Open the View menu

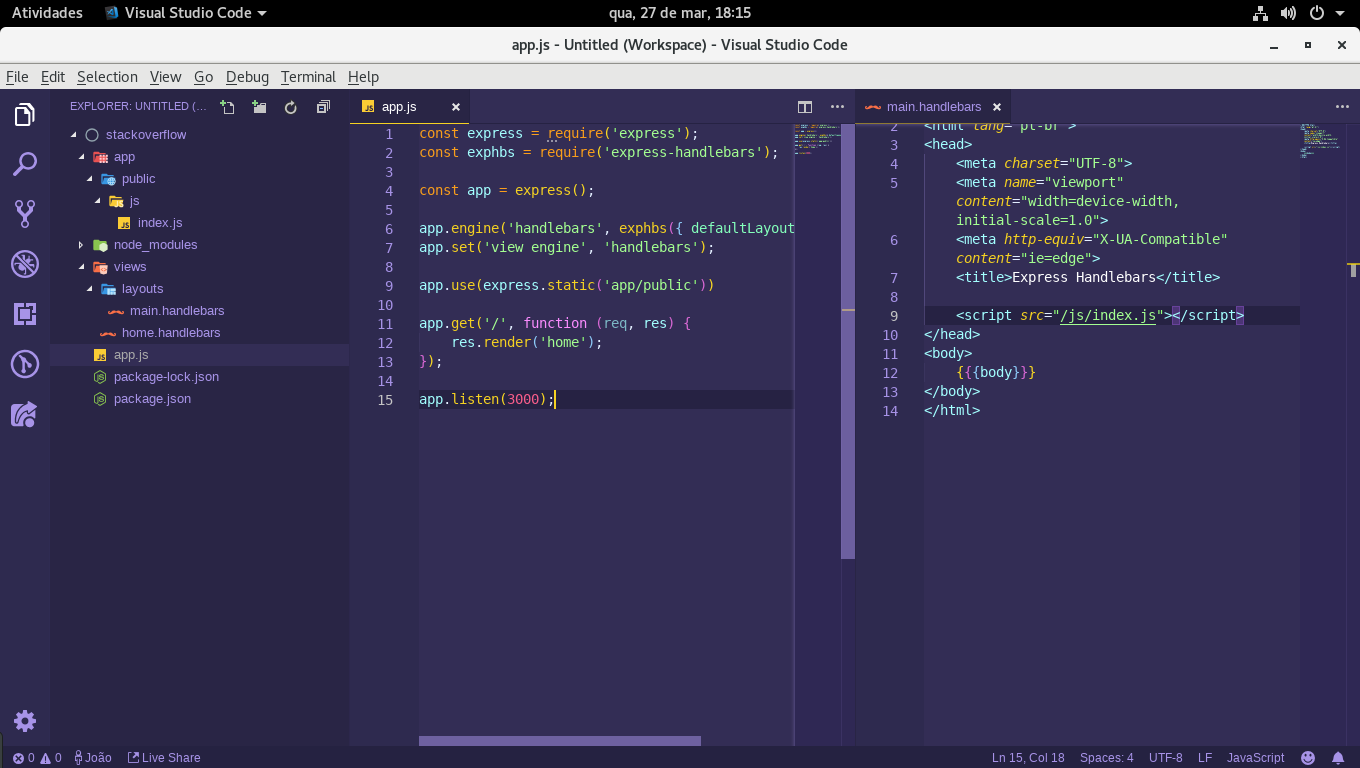pos(165,77)
